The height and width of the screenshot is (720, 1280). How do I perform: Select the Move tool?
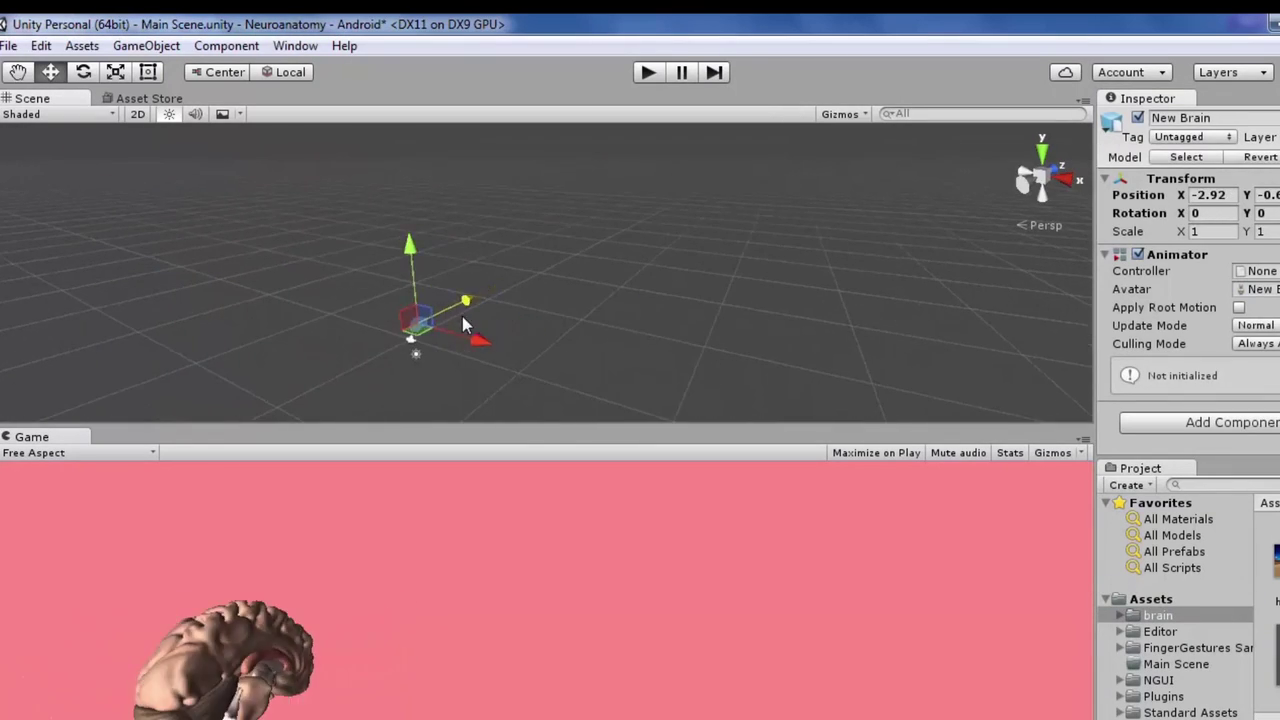[50, 72]
